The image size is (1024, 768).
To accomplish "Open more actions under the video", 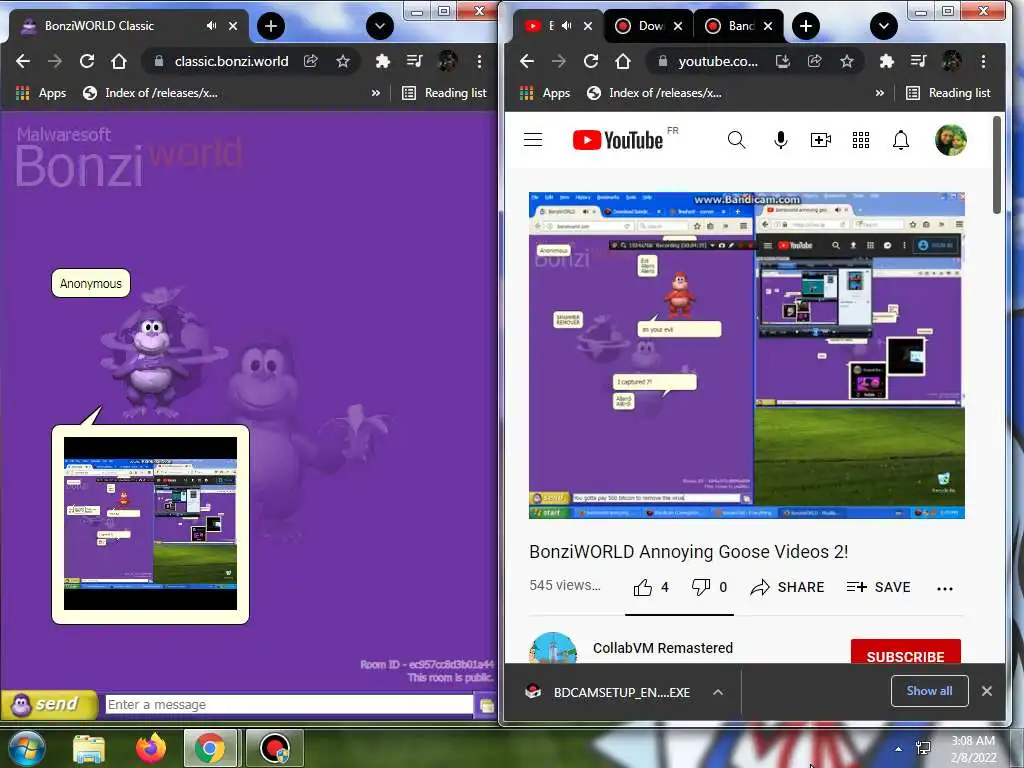I will pyautogui.click(x=945, y=588).
